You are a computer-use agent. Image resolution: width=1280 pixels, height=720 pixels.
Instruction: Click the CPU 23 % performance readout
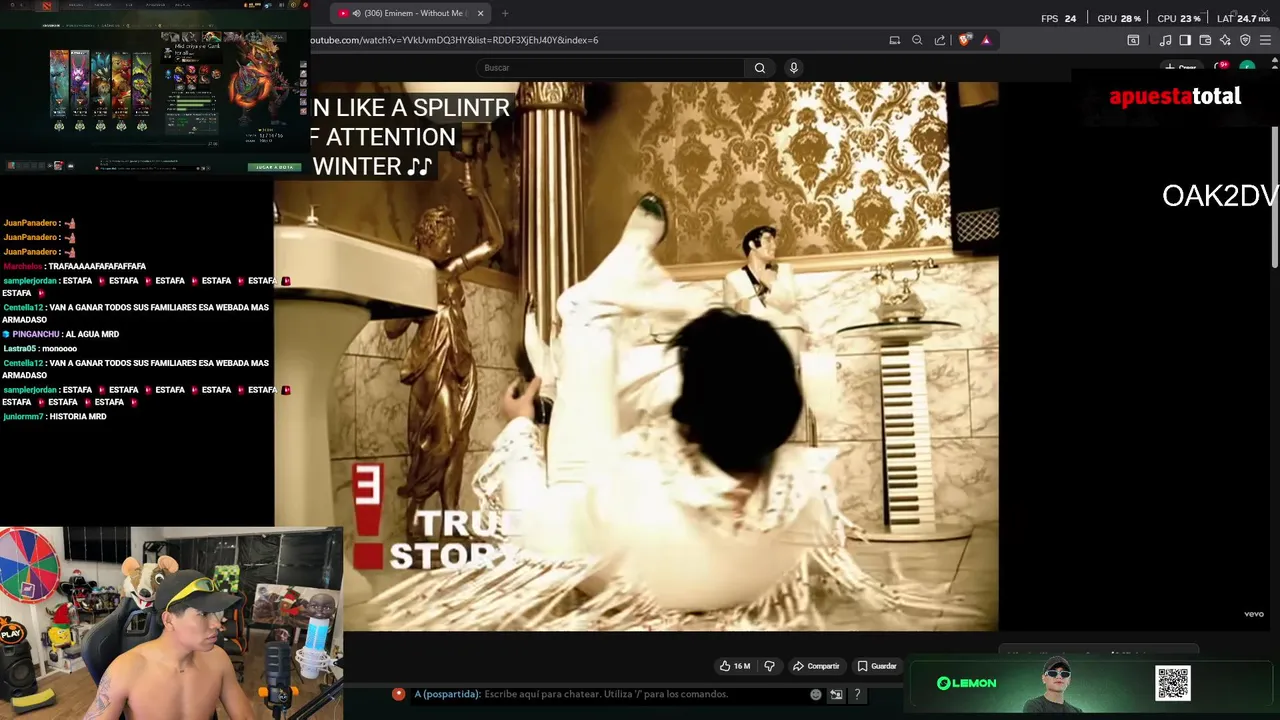pyautogui.click(x=1179, y=18)
